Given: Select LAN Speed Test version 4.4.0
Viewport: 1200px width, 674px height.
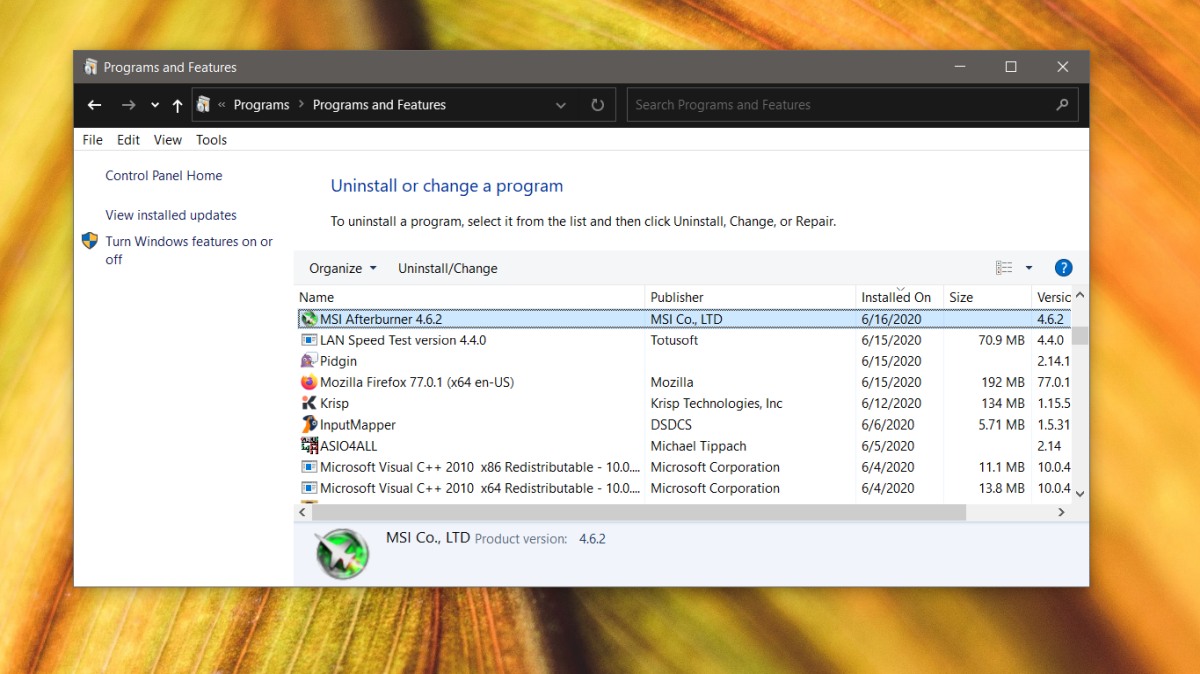Looking at the screenshot, I should point(403,340).
